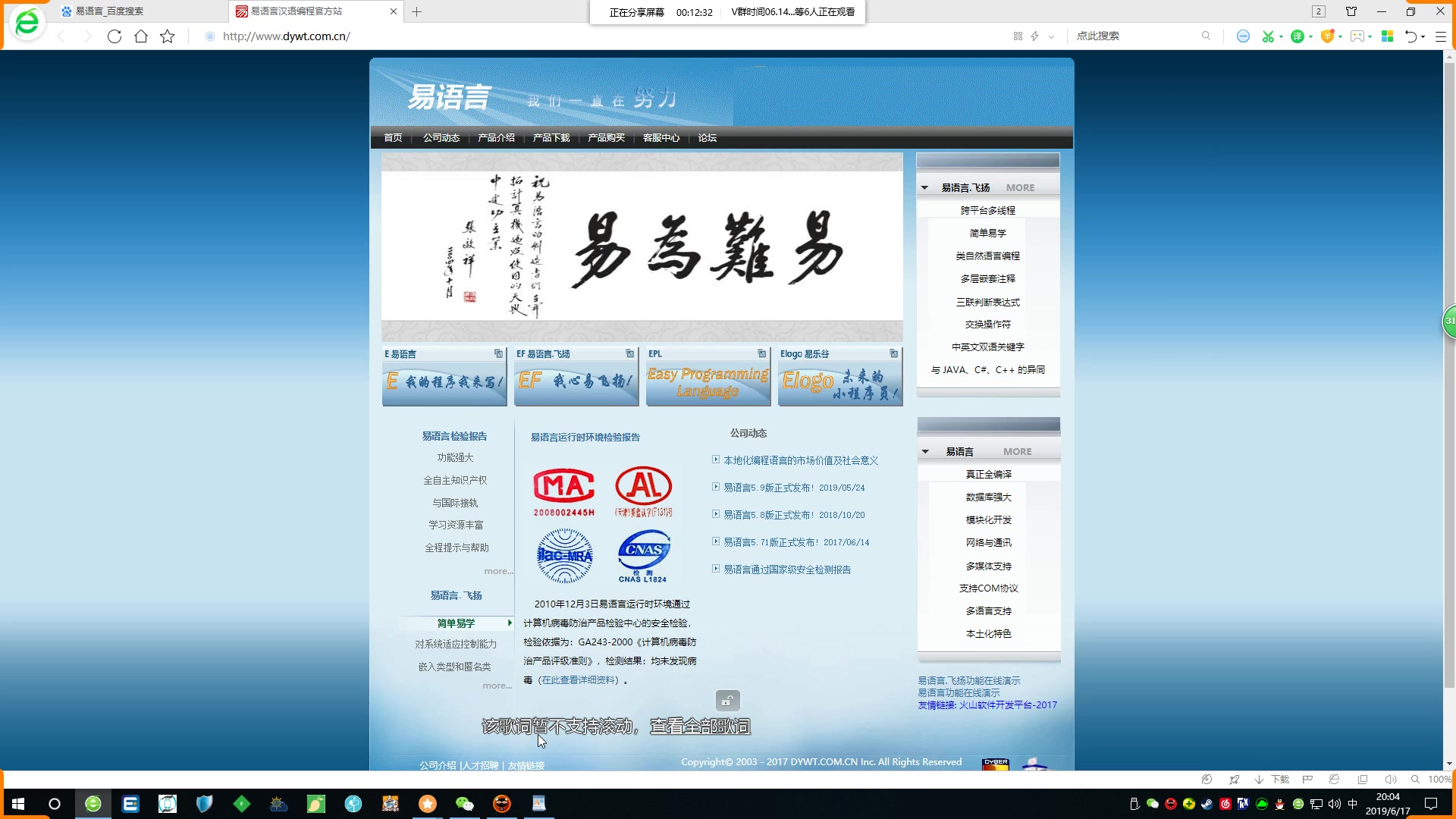The image size is (1456, 819).
Task: Click the blue ad-blocker extension icon
Action: (1242, 36)
